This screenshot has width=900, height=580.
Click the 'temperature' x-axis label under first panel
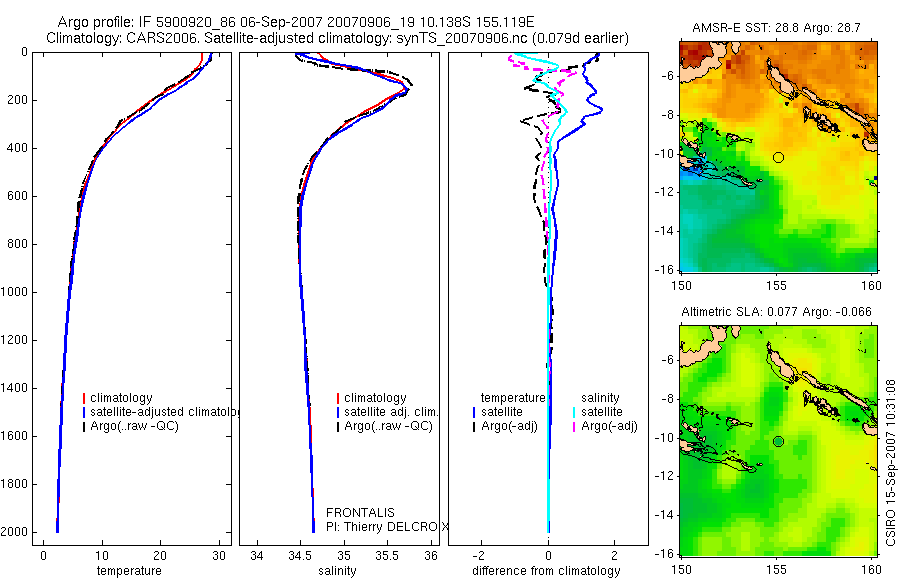(x=129, y=571)
